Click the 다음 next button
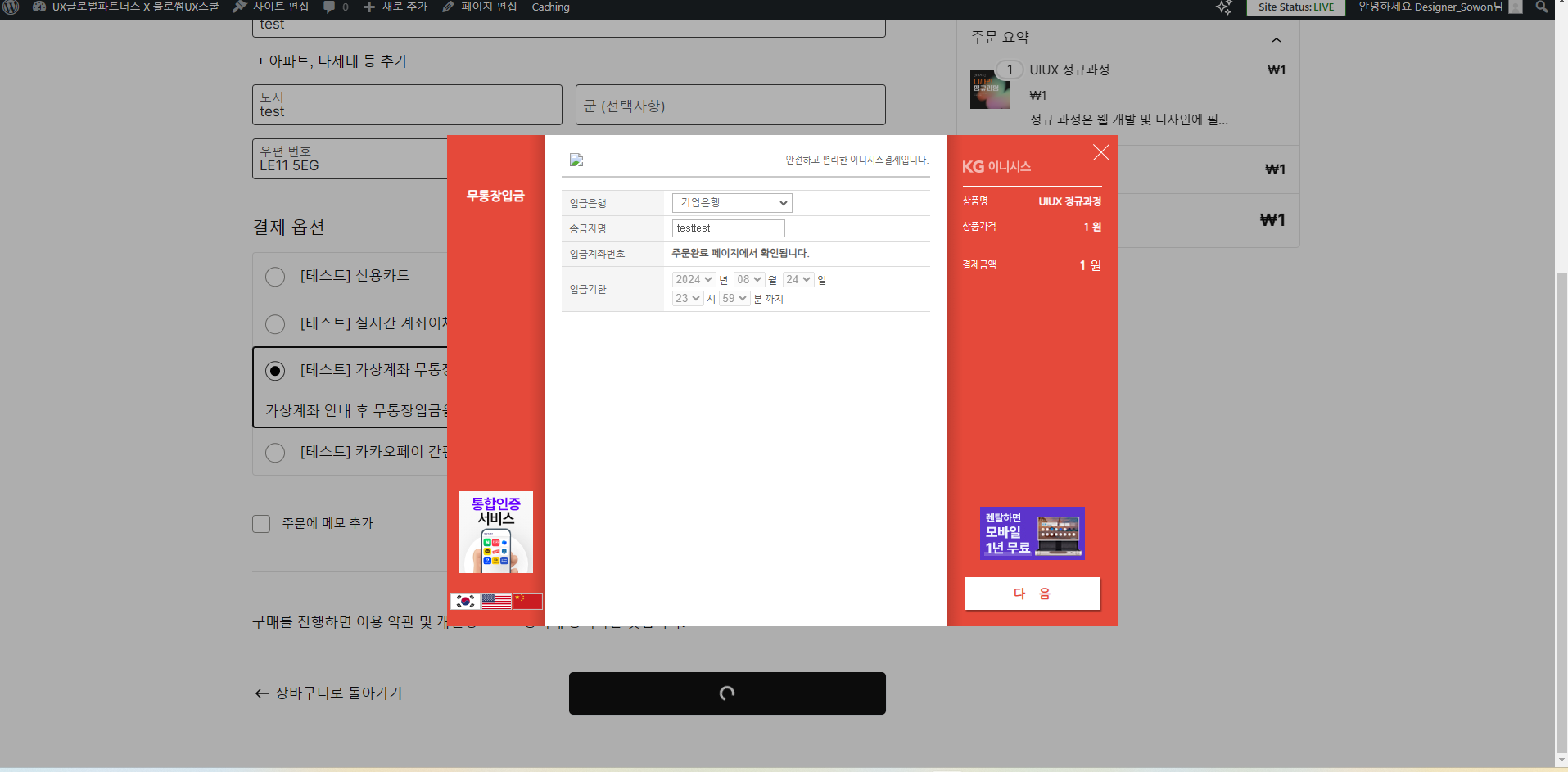The width and height of the screenshot is (1568, 772). pos(1032,594)
